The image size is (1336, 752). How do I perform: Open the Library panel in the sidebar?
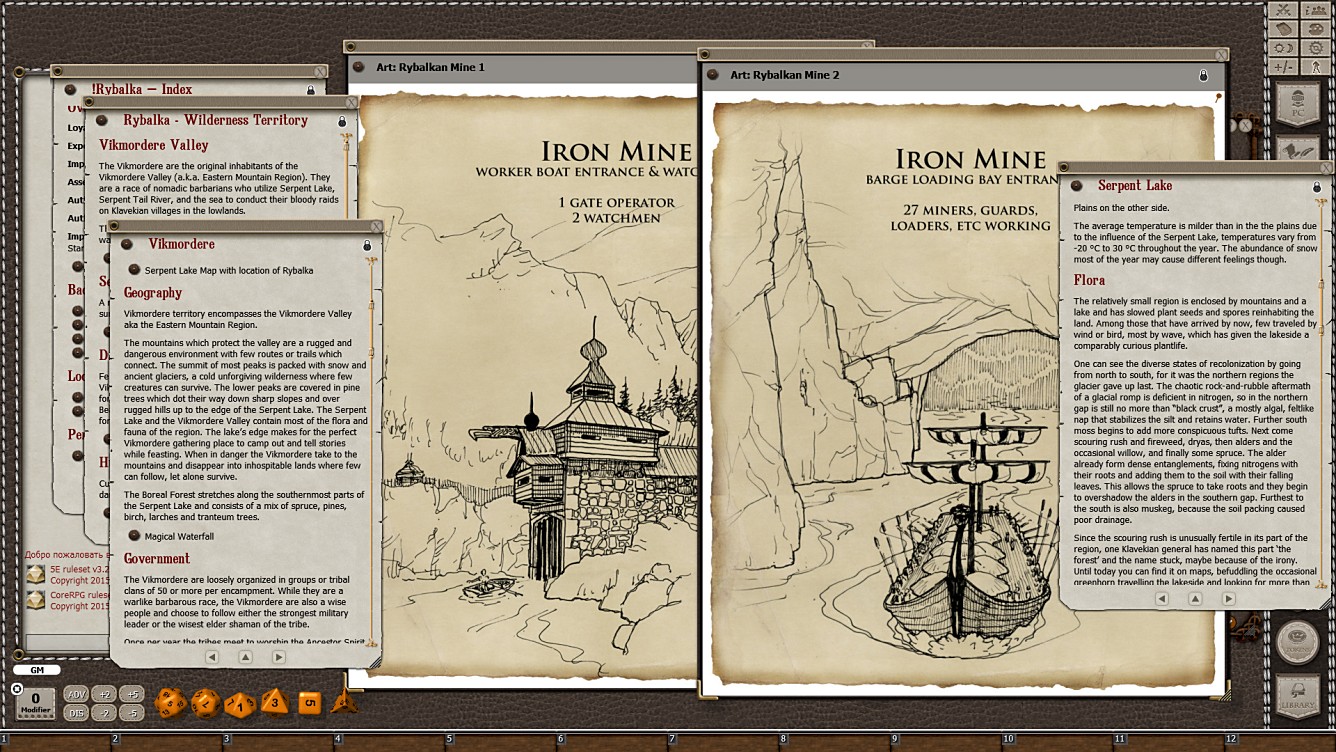(1298, 693)
